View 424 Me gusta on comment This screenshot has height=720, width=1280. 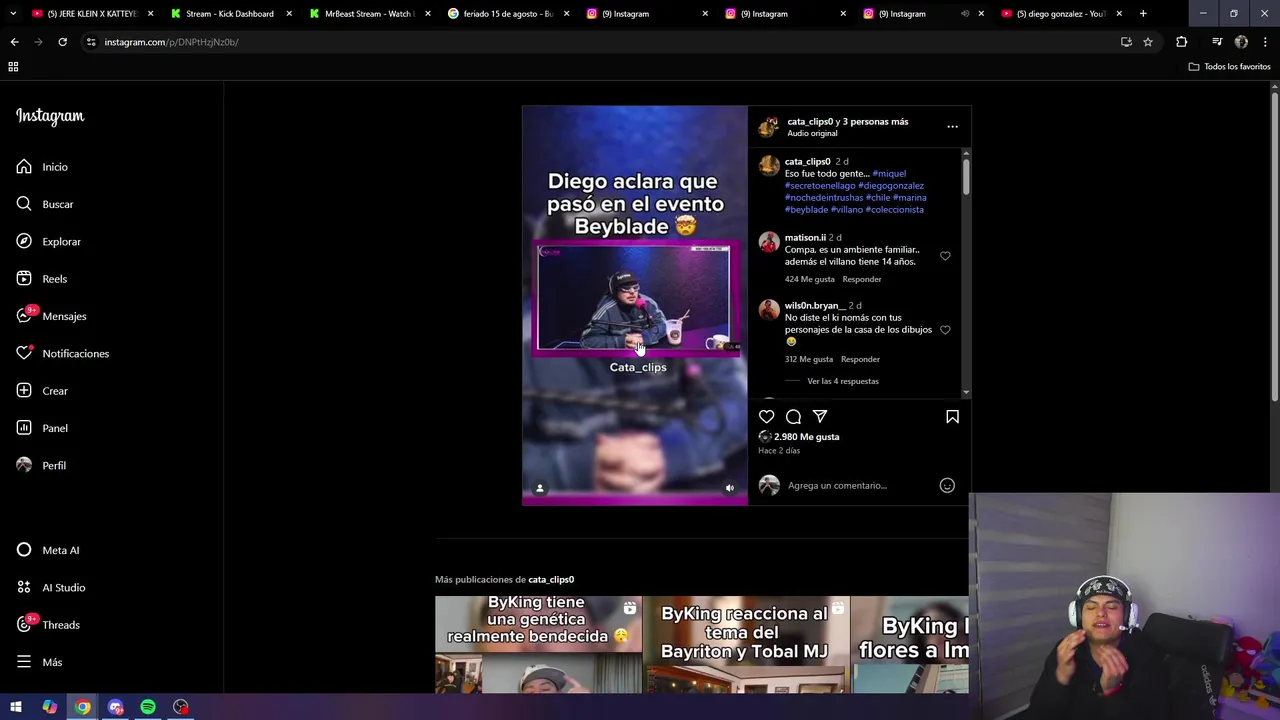point(810,279)
